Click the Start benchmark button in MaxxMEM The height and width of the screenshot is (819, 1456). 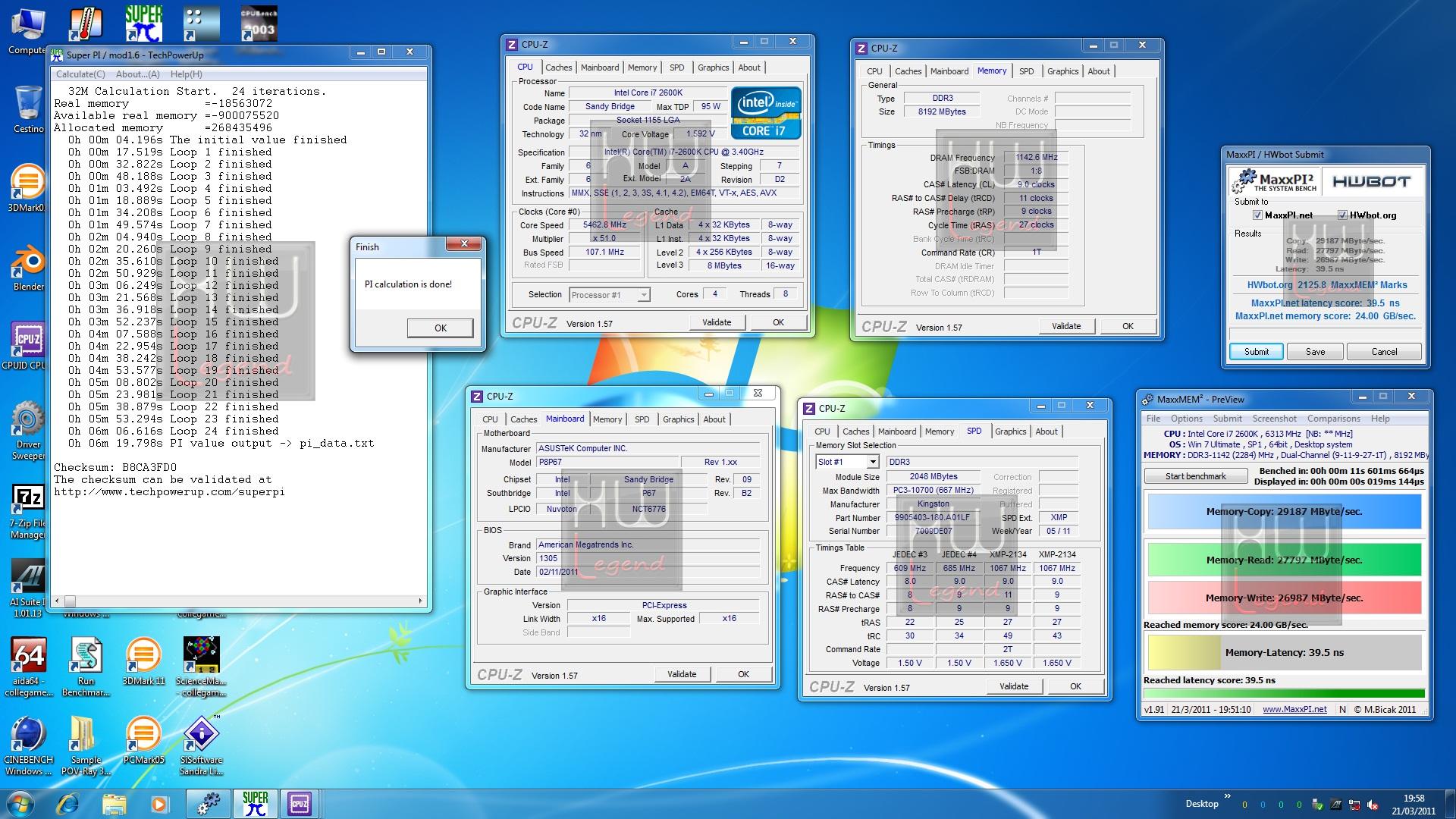click(x=1195, y=476)
